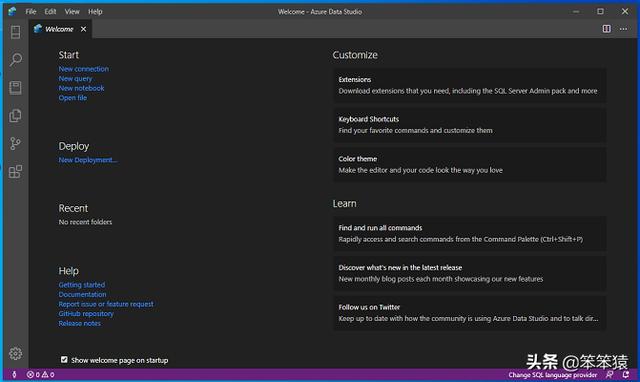Click Discover what's new in latest release
The height and width of the screenshot is (382, 640).
(469, 273)
